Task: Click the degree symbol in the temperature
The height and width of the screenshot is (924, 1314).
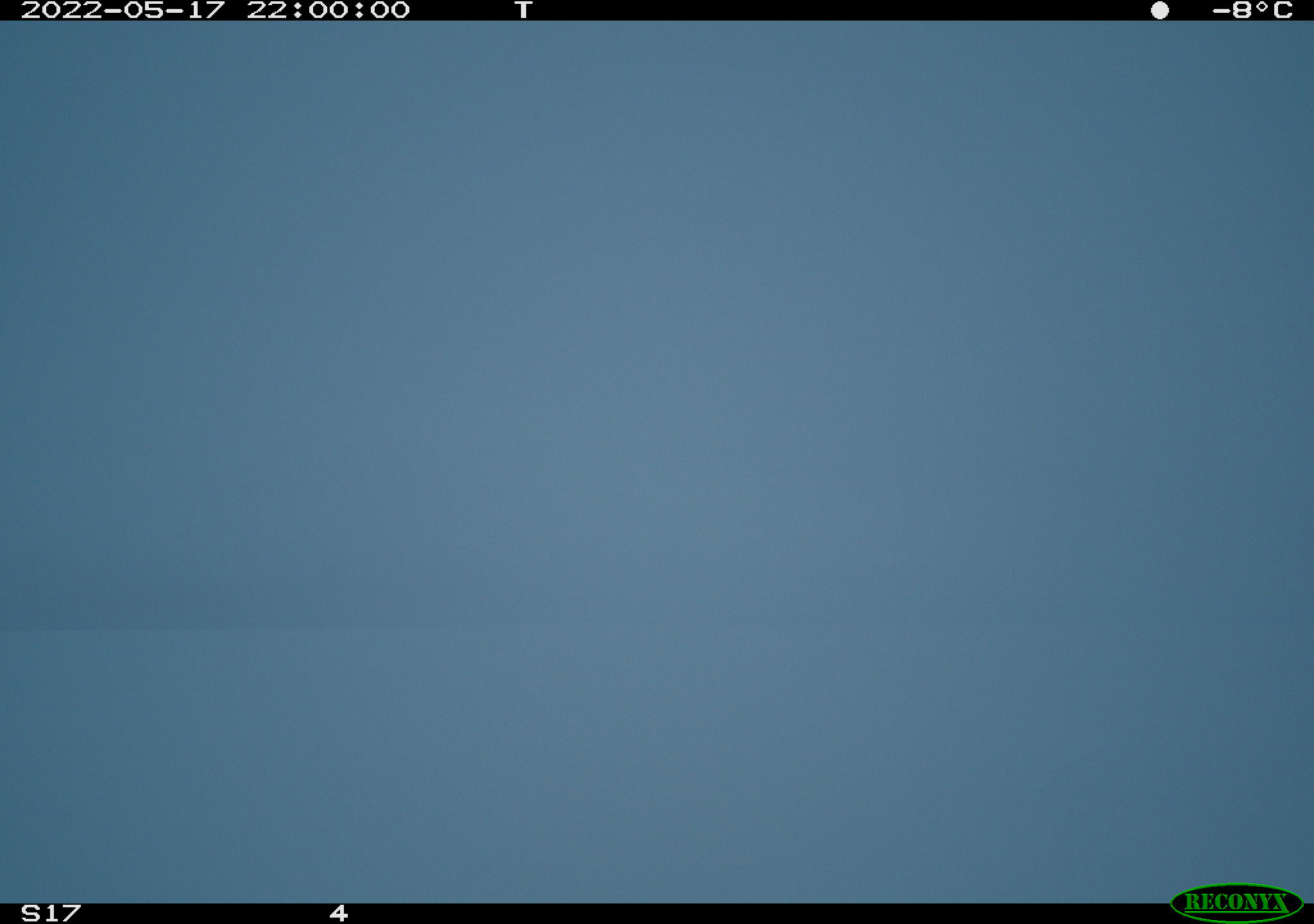Action: (x=1262, y=6)
